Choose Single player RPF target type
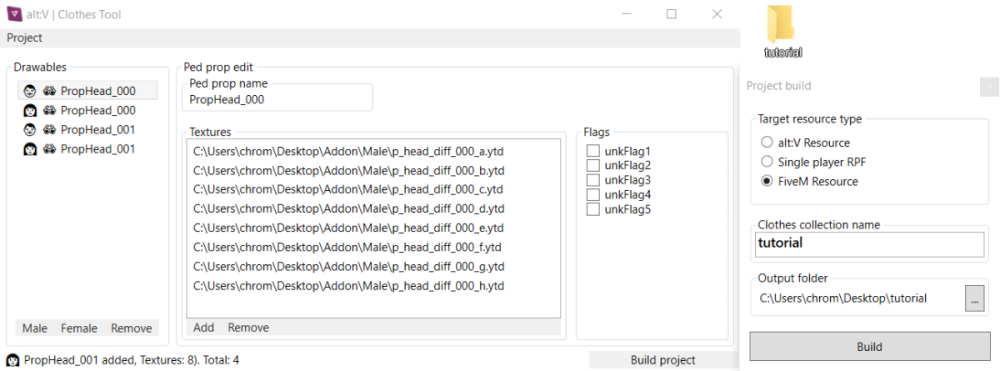Screen dimensions: 1000x371 767,162
